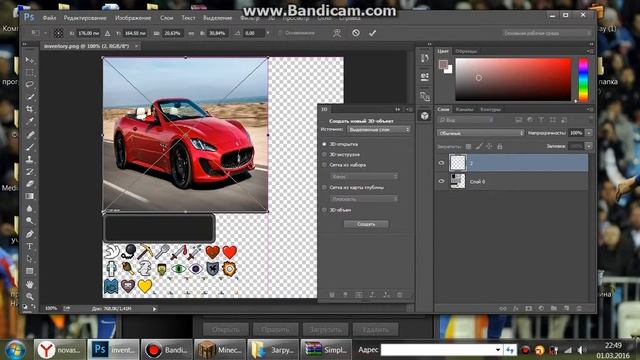Delete layer with the trash icon
The width and height of the screenshot is (640, 360).
click(x=579, y=309)
